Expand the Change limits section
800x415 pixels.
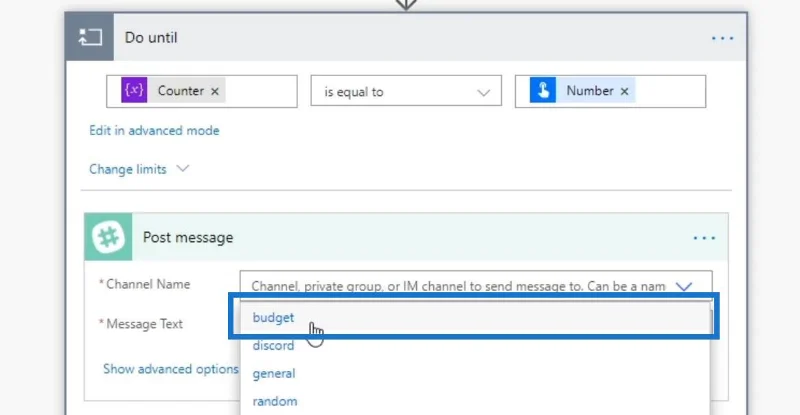point(139,169)
